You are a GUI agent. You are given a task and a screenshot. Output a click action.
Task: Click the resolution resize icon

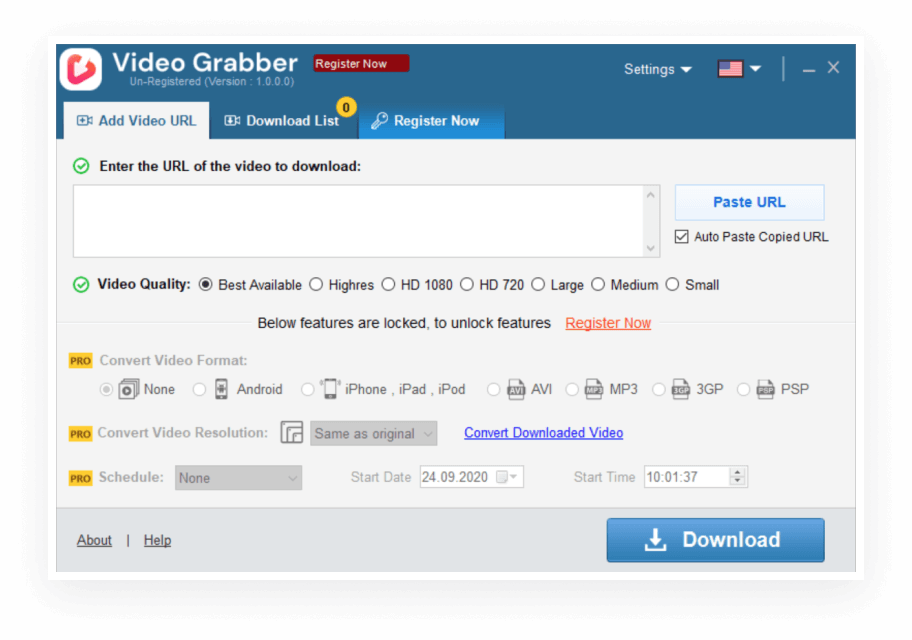tap(292, 433)
